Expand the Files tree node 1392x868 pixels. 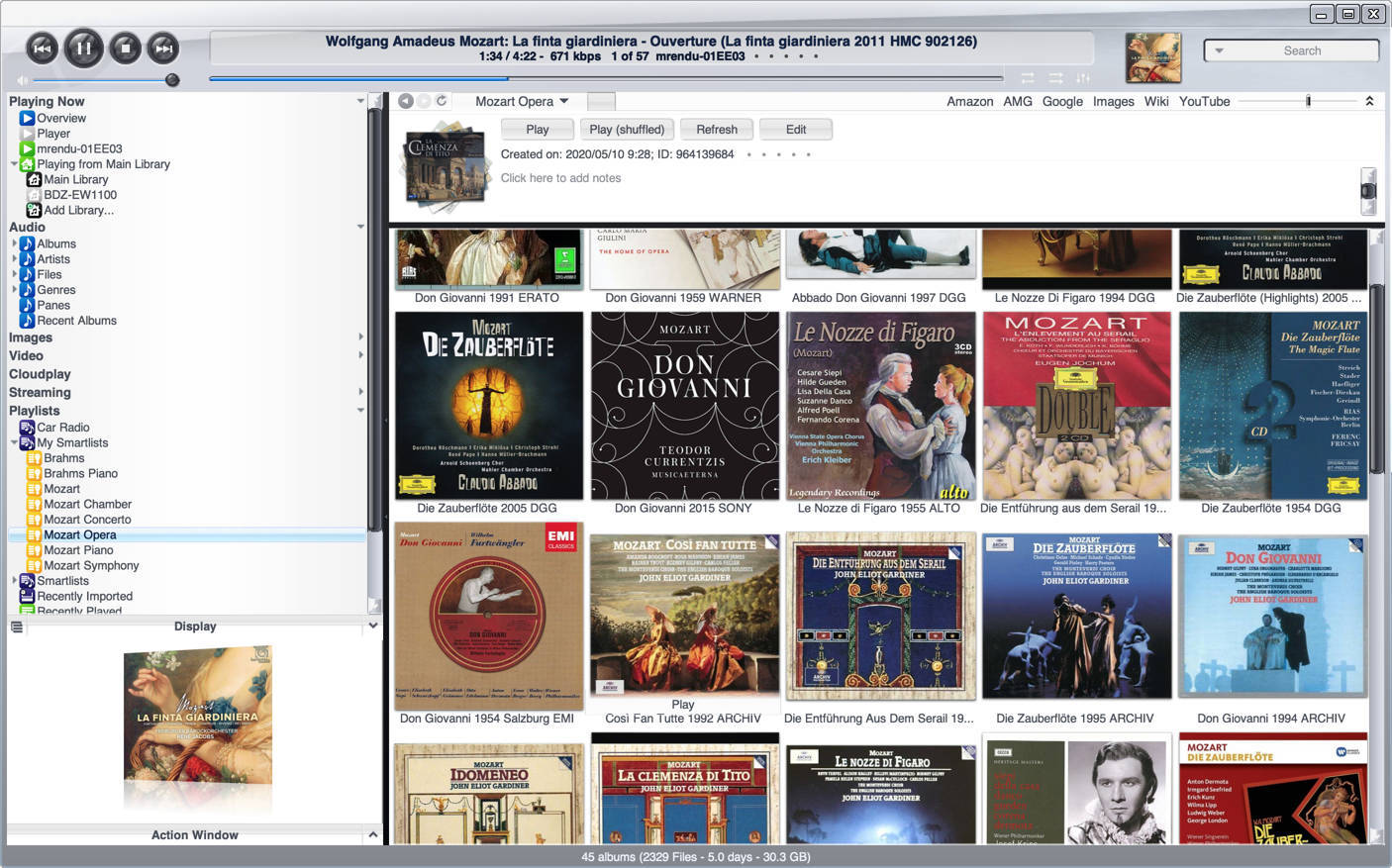(x=14, y=274)
